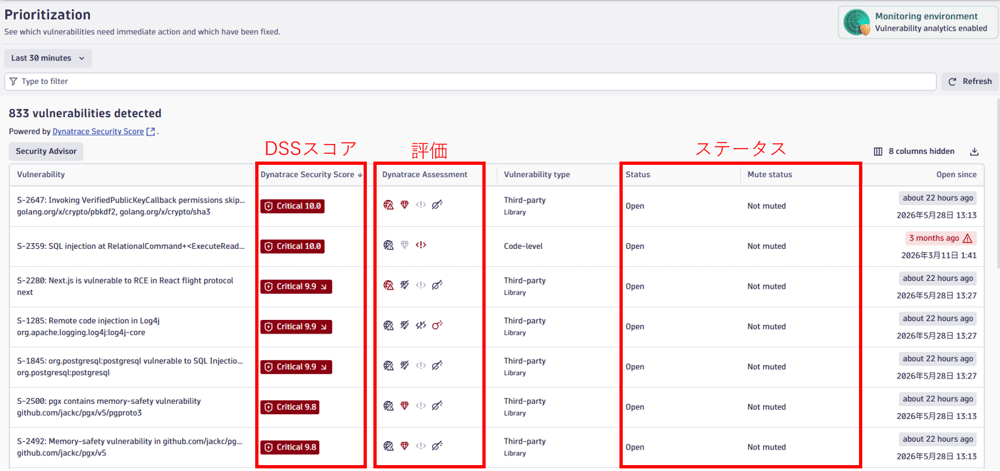Click the Critical 9.8 badge for S-2500
This screenshot has height=471, width=1000.
pyautogui.click(x=290, y=407)
